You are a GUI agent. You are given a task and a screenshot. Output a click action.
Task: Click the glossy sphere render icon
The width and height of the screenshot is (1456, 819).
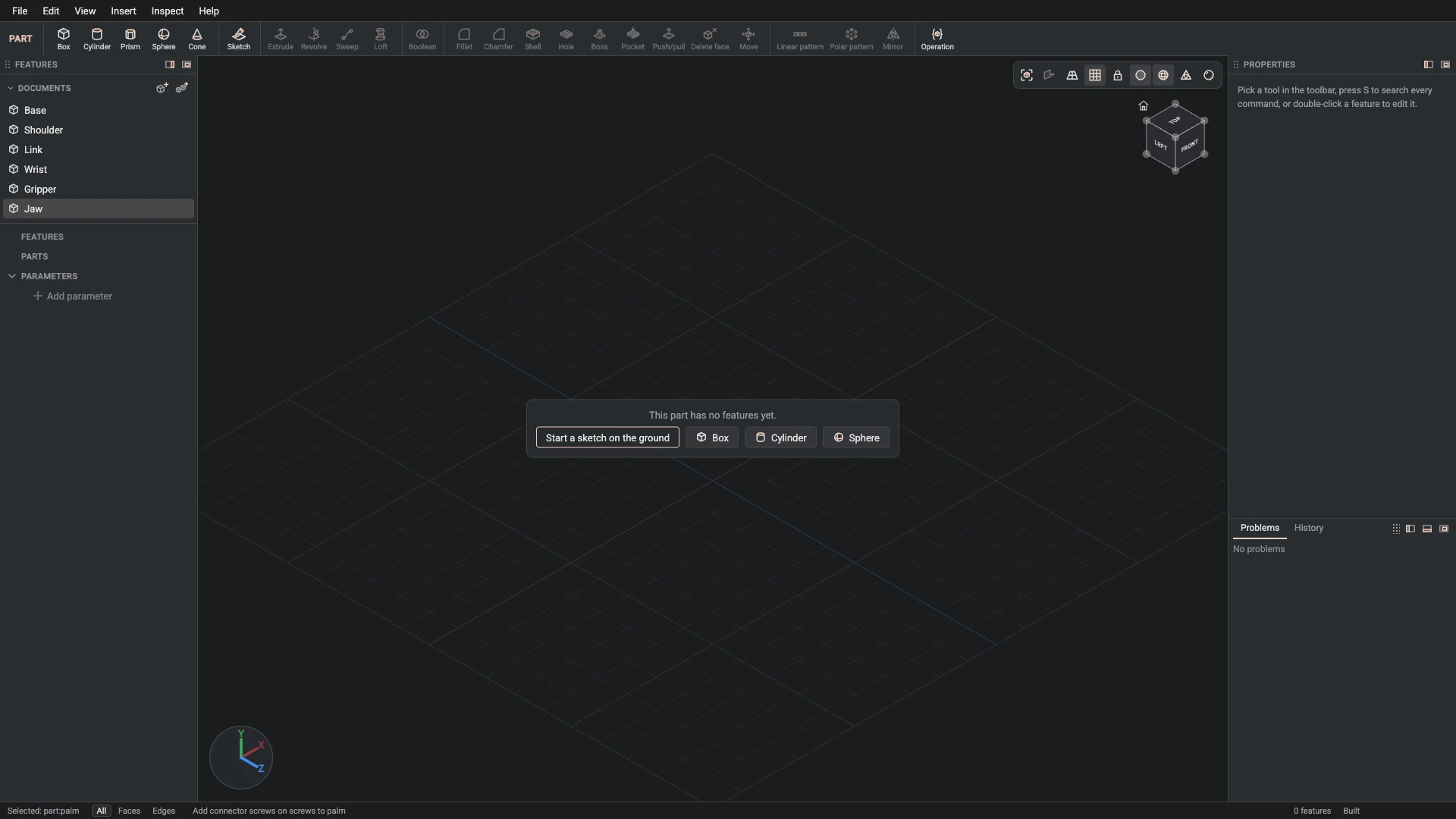pyautogui.click(x=1209, y=75)
